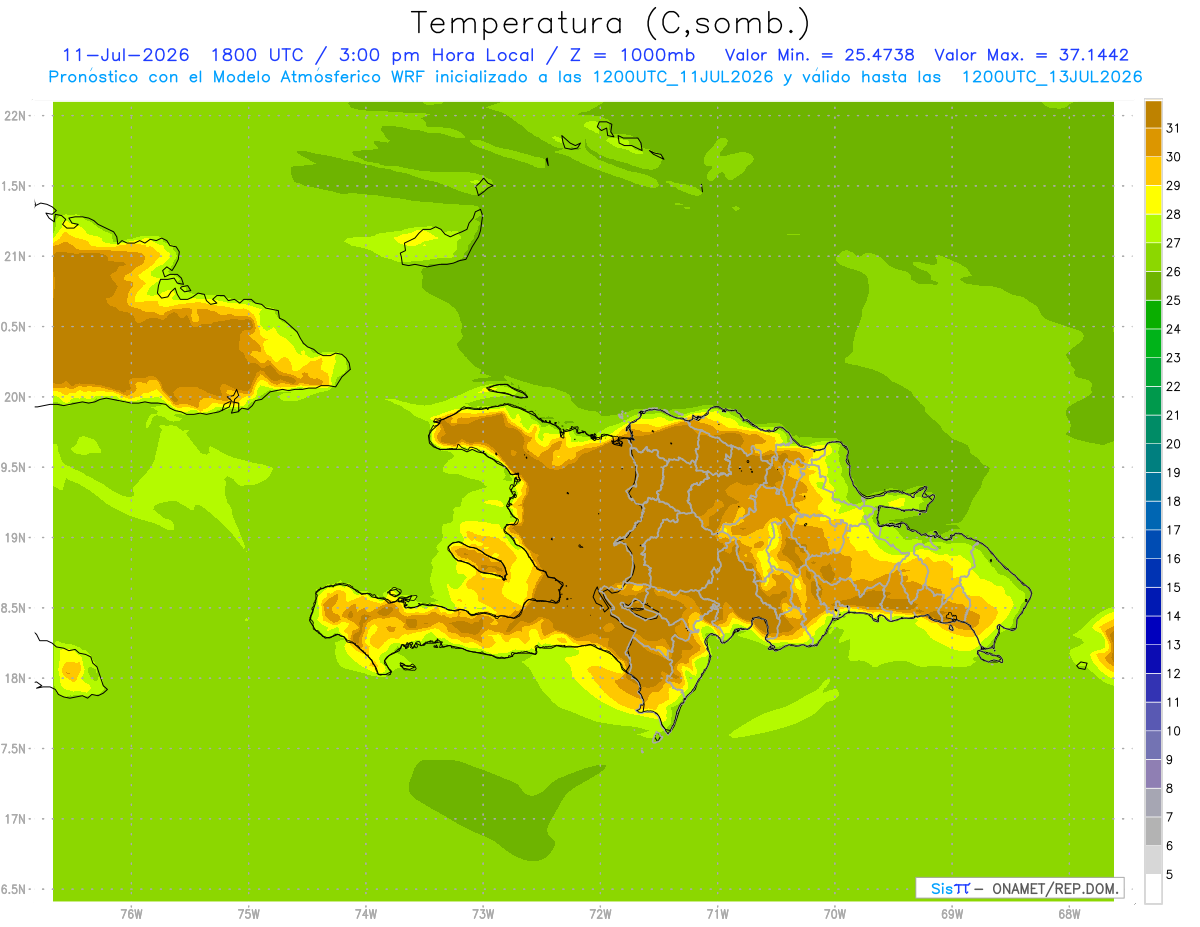
Task: Click the '74W' longitude label
Action: 366,914
